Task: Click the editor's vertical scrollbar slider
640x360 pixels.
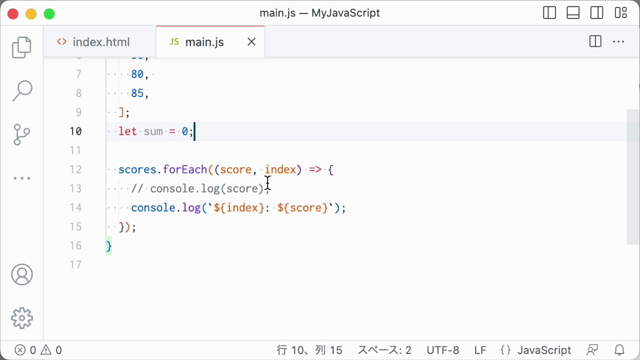Action: tap(633, 177)
